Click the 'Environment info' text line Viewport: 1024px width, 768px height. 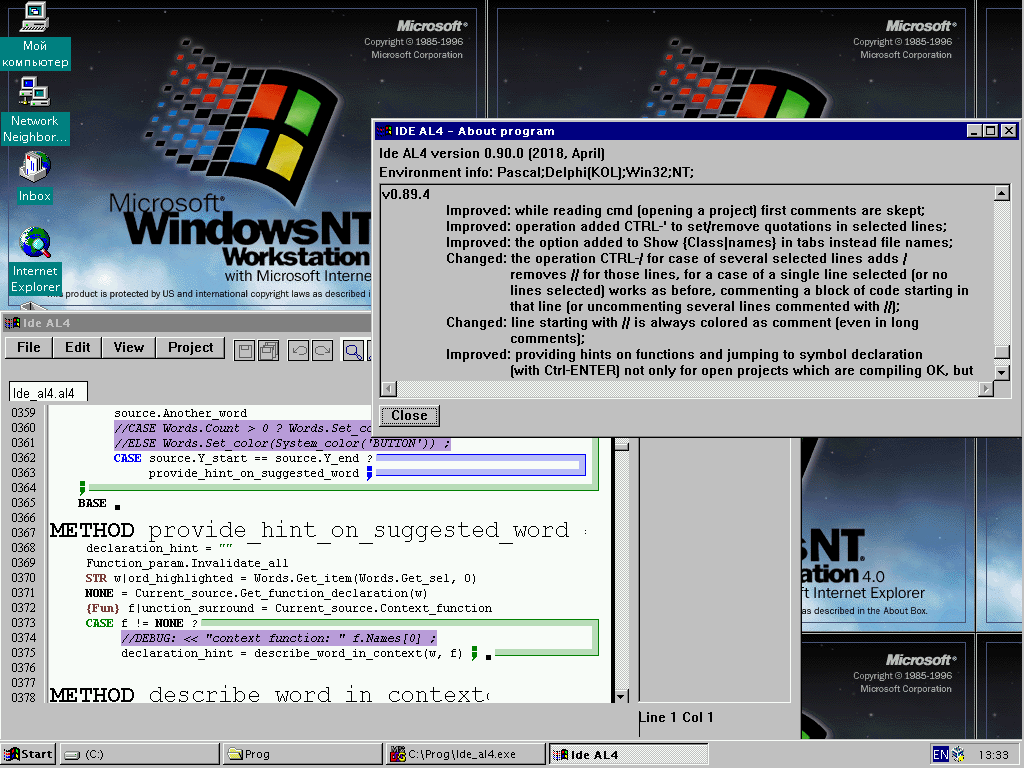tap(536, 172)
